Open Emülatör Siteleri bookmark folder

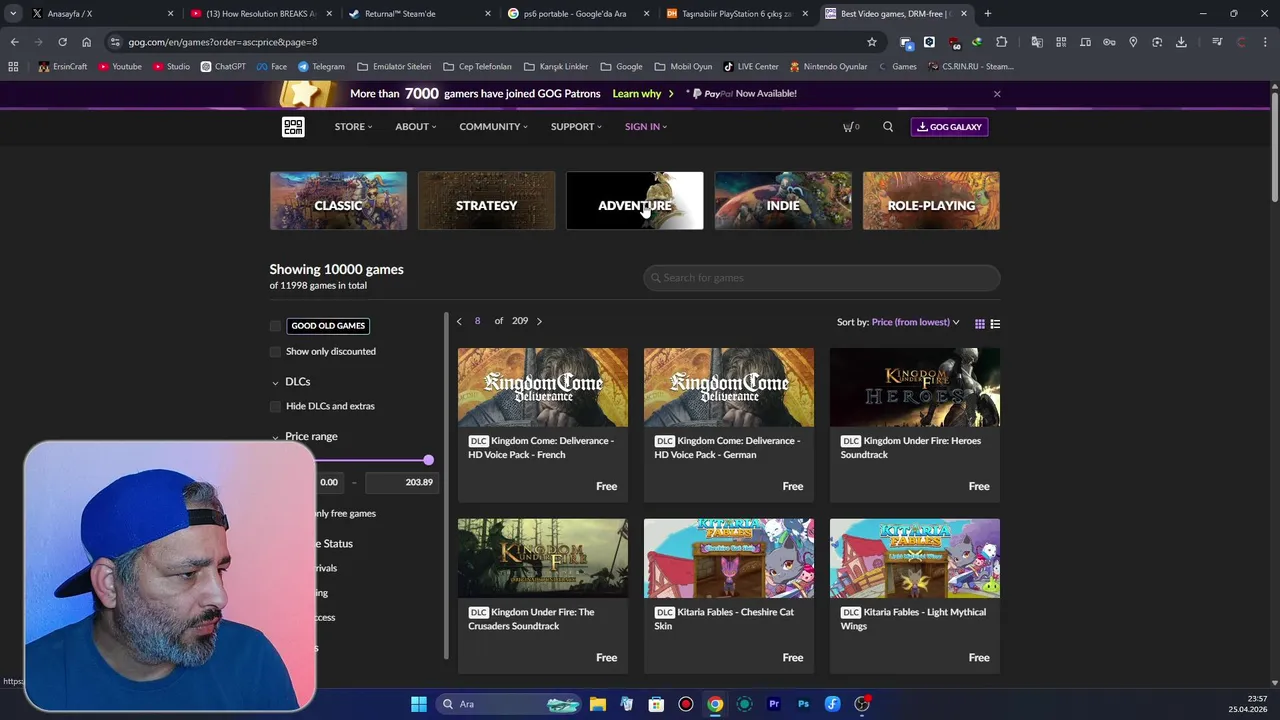tap(394, 67)
